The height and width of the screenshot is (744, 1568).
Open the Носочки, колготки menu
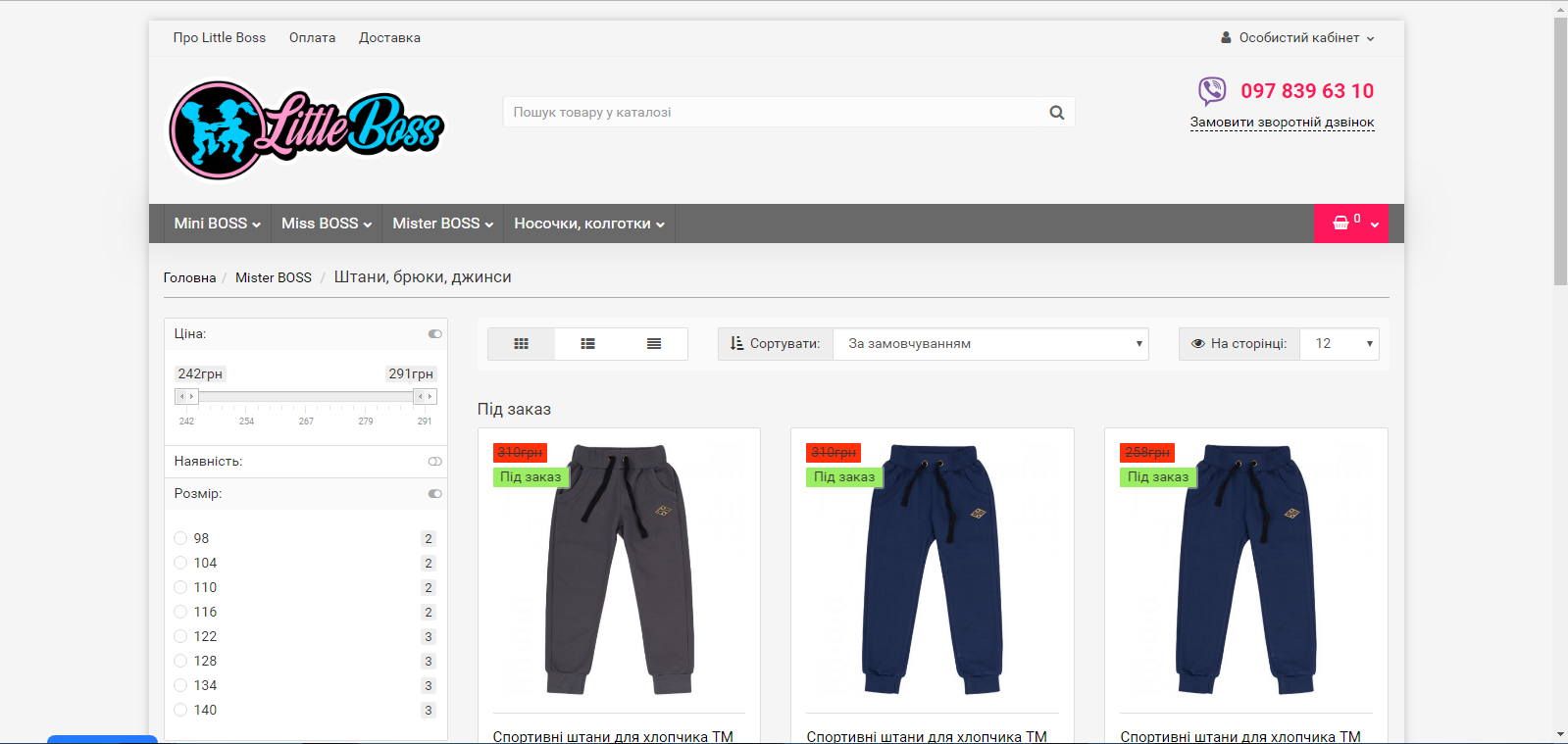click(588, 223)
